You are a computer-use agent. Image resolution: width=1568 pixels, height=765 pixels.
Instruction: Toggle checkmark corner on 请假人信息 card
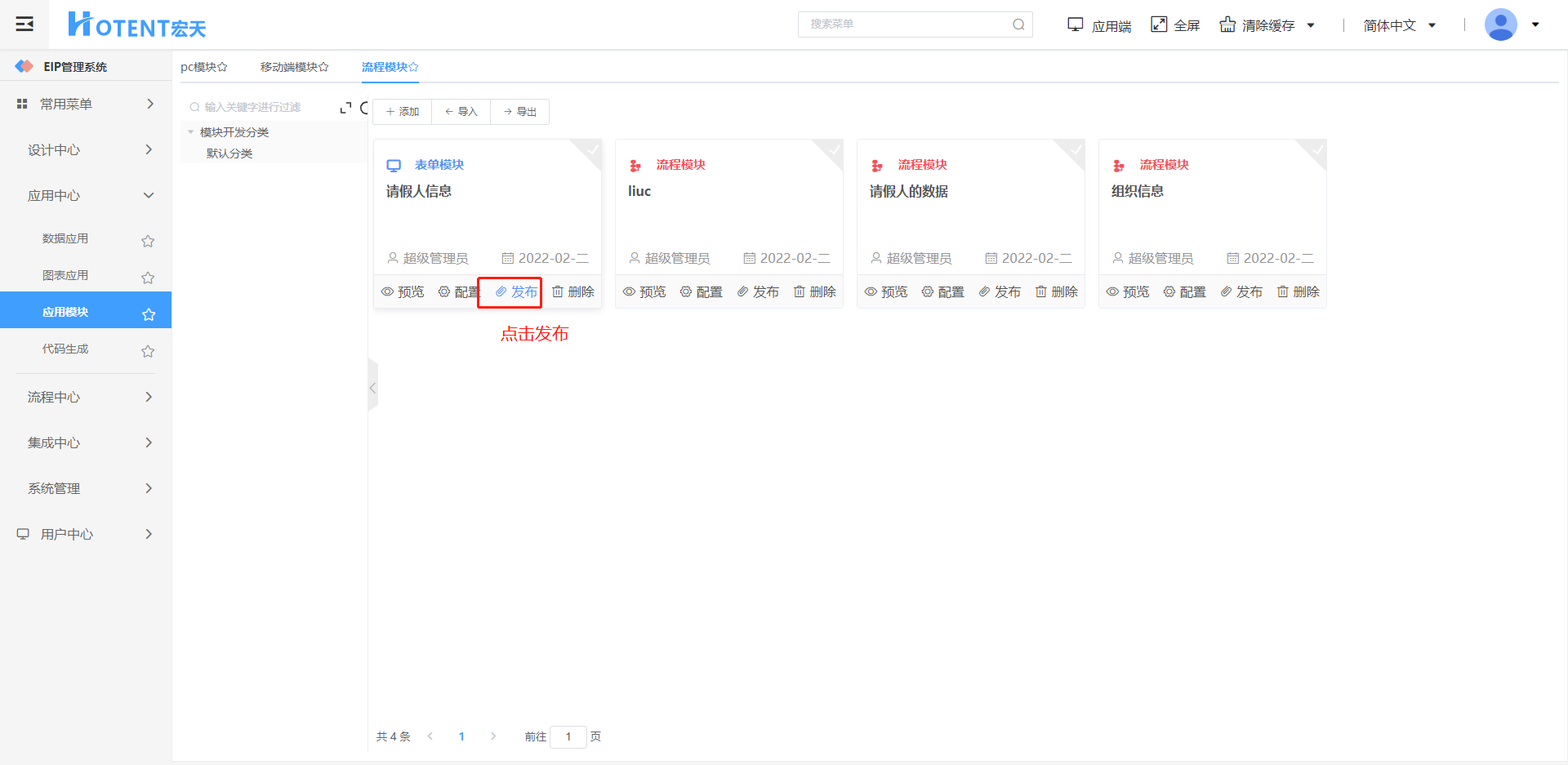592,149
